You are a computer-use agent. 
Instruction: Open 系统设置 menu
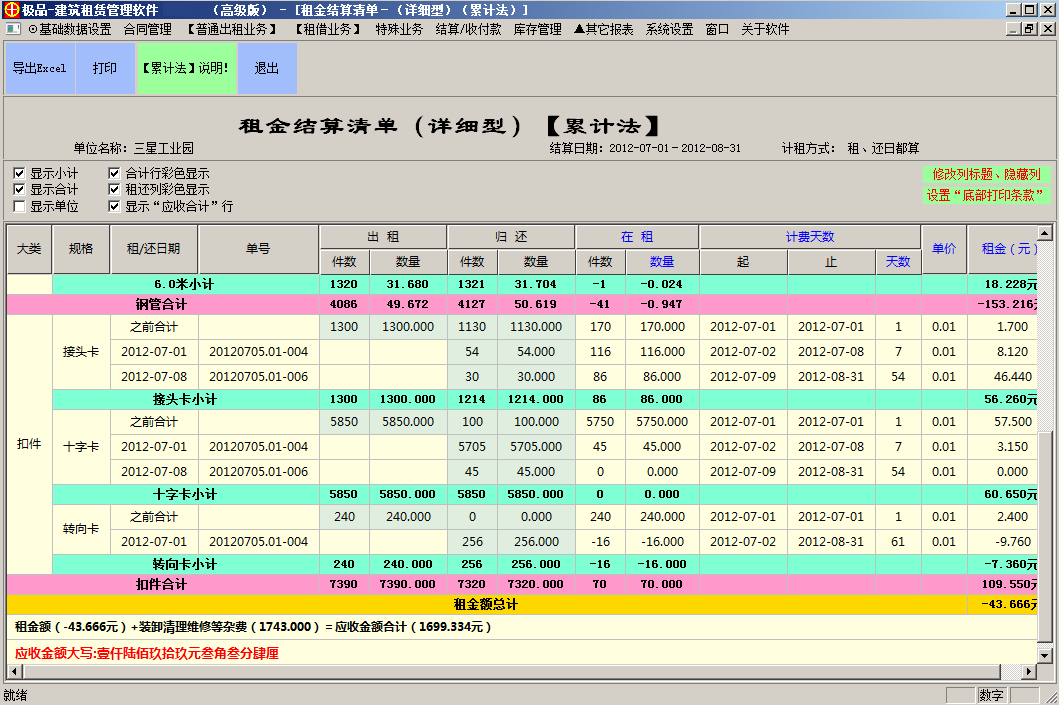pos(669,29)
